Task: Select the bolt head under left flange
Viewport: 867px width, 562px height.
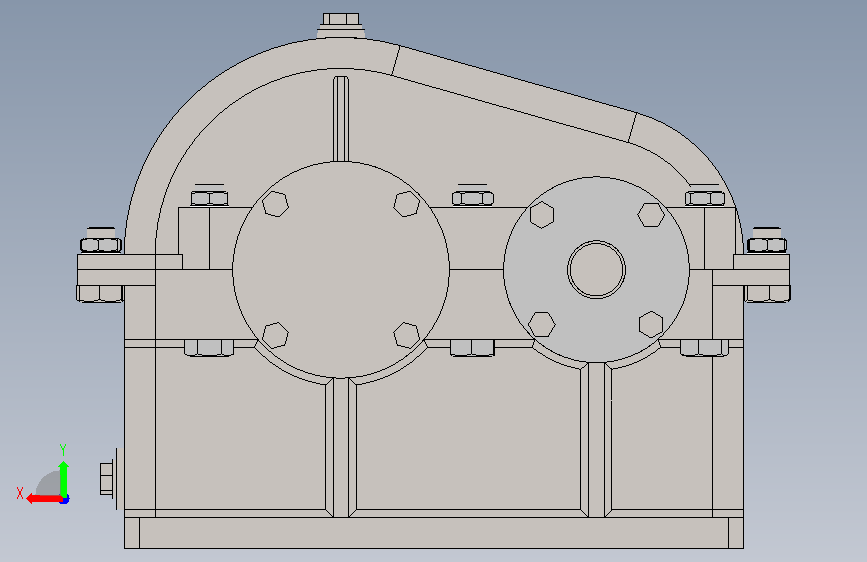Action: click(x=100, y=294)
